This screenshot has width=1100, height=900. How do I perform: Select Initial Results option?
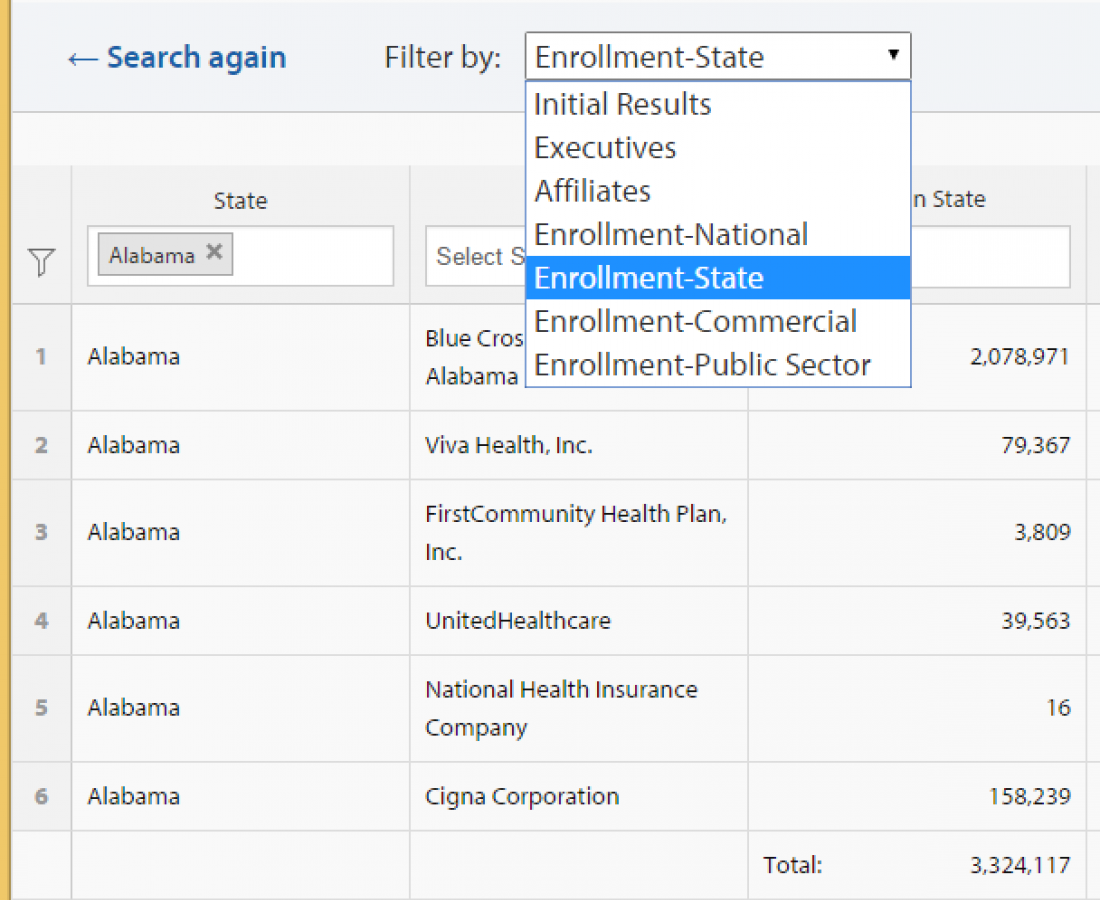718,105
